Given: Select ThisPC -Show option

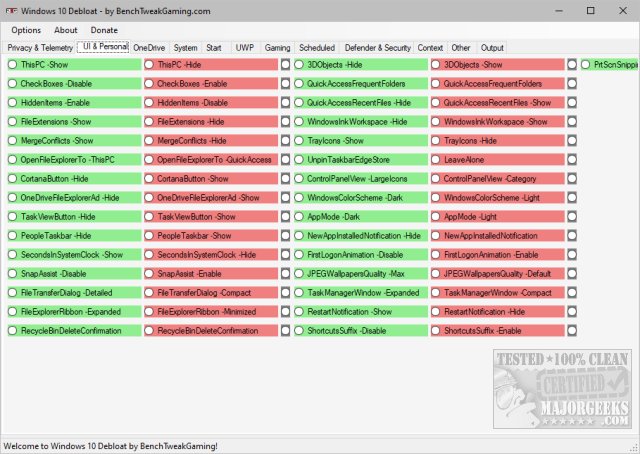Looking at the screenshot, I should point(74,65).
